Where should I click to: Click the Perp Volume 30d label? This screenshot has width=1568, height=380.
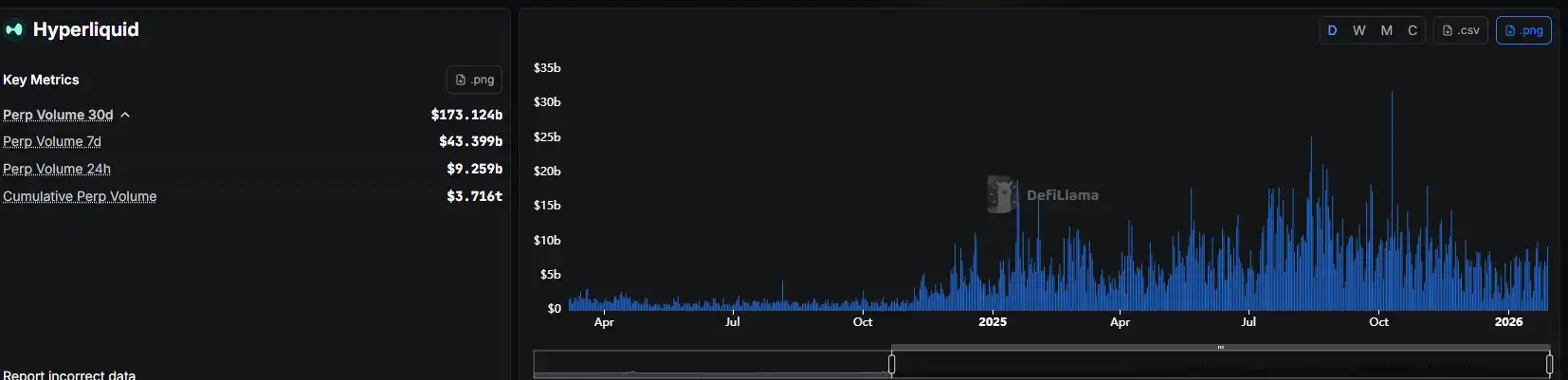point(58,115)
